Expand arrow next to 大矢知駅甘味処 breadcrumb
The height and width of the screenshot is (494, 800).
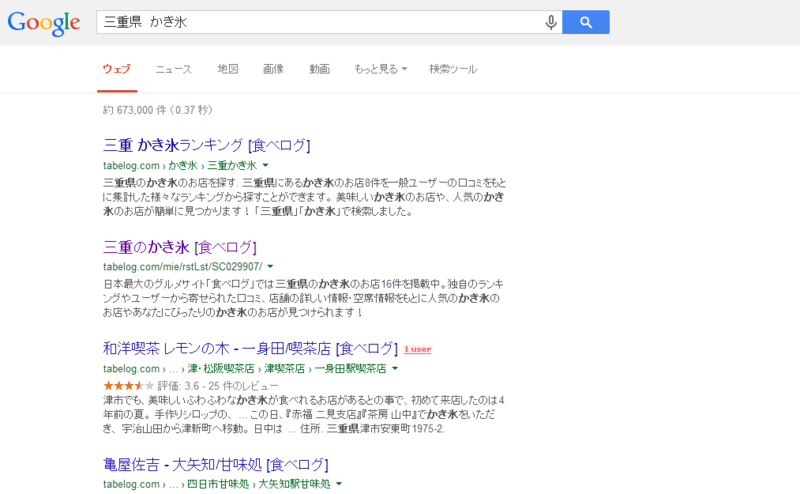(x=339, y=484)
